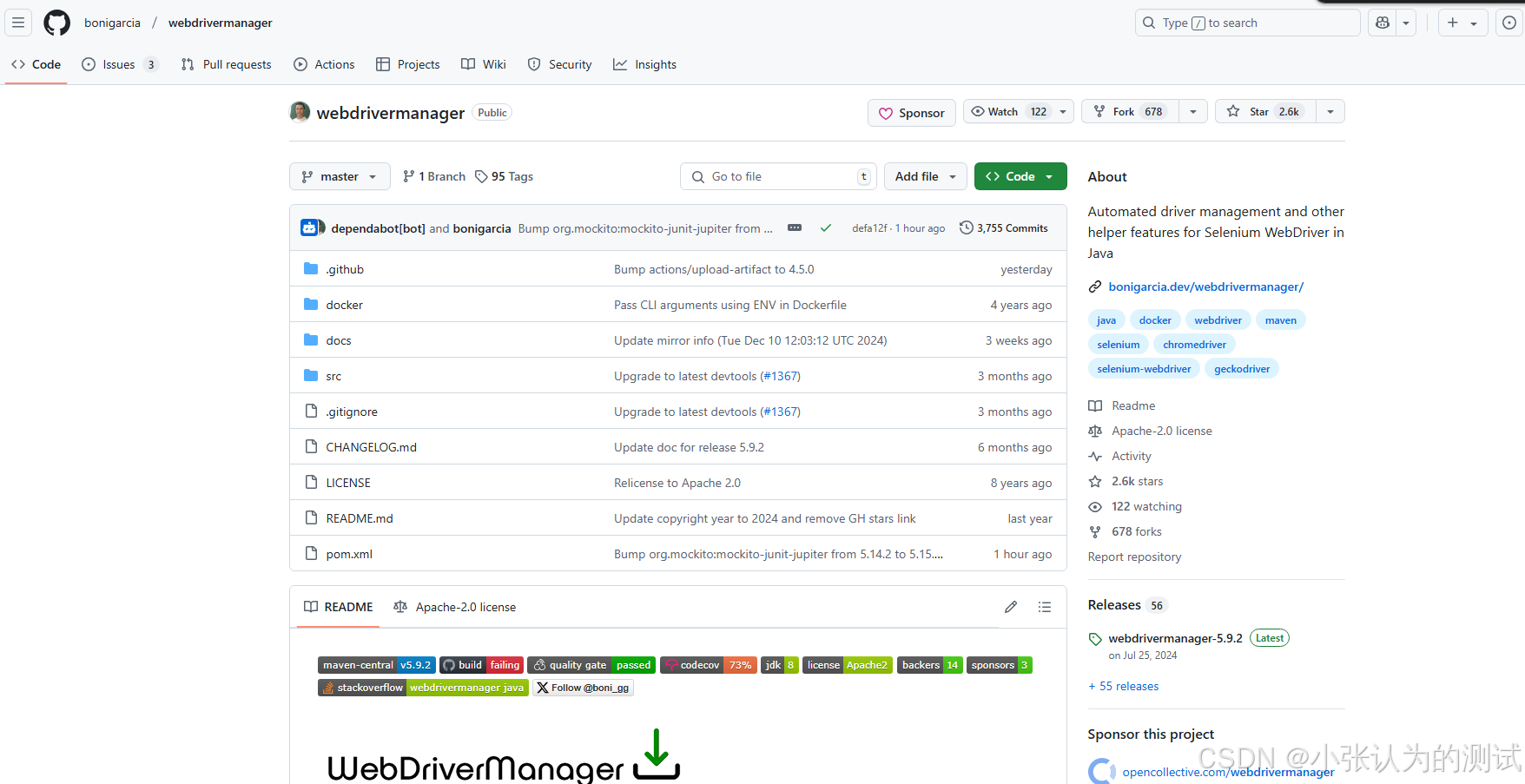This screenshot has height=784, width=1525.
Task: Open the green Code dropdown
Action: pos(1020,176)
